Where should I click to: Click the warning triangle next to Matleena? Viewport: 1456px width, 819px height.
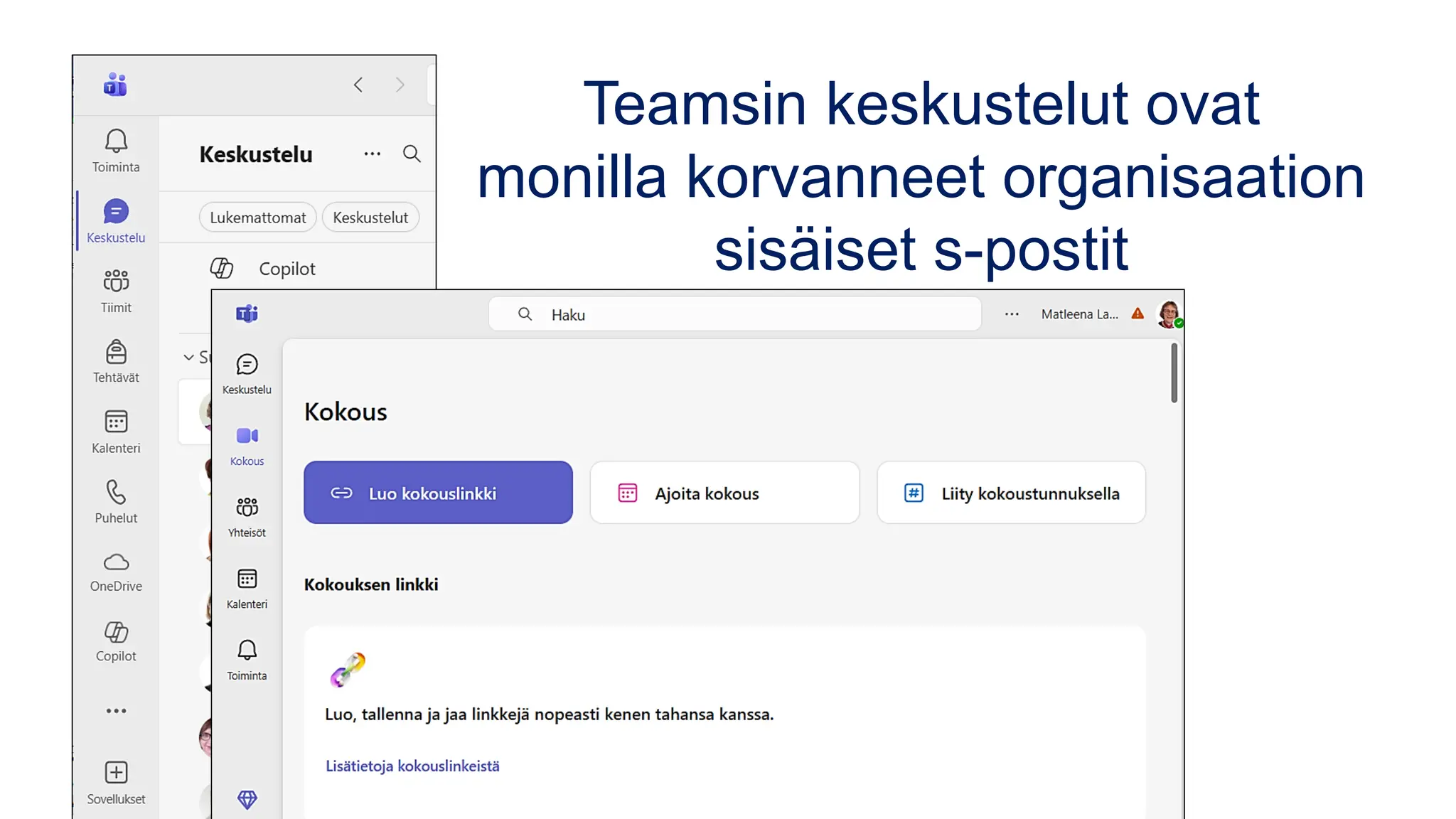1137,314
